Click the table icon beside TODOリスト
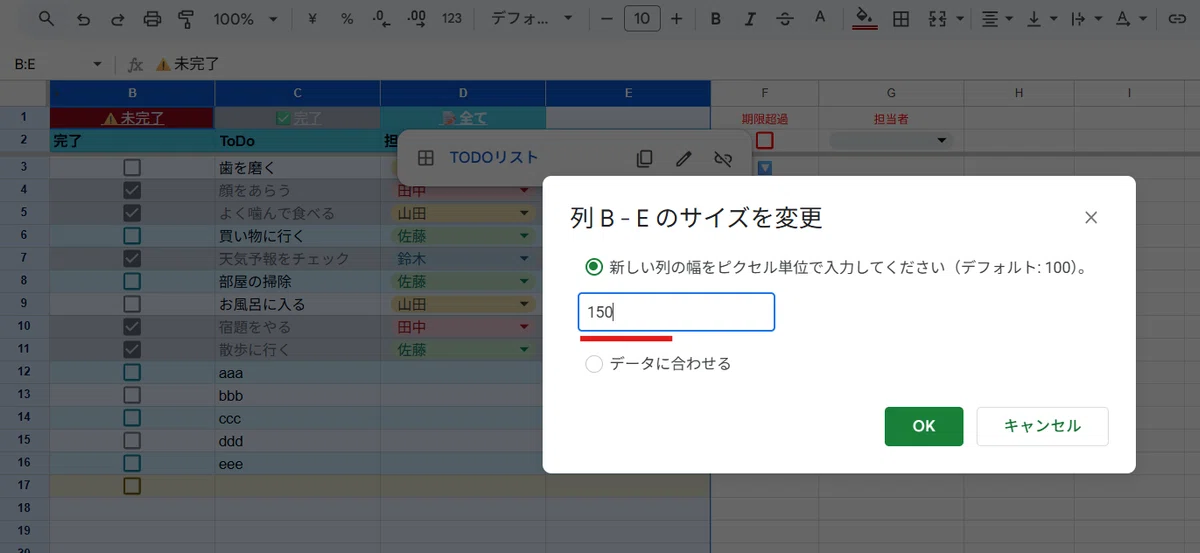This screenshot has height=553, width=1200. pos(426,158)
